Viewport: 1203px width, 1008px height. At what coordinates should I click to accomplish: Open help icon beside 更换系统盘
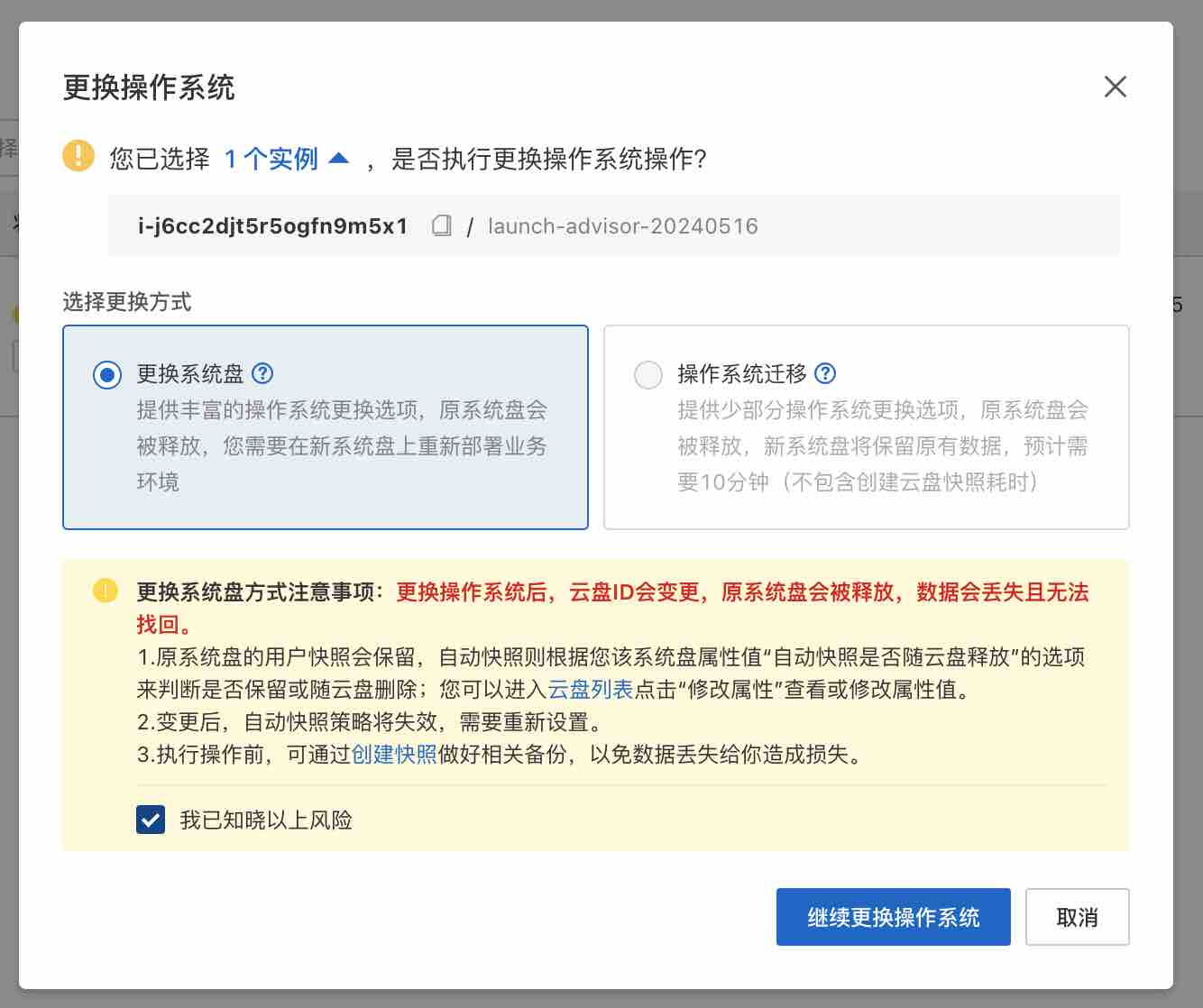(262, 373)
